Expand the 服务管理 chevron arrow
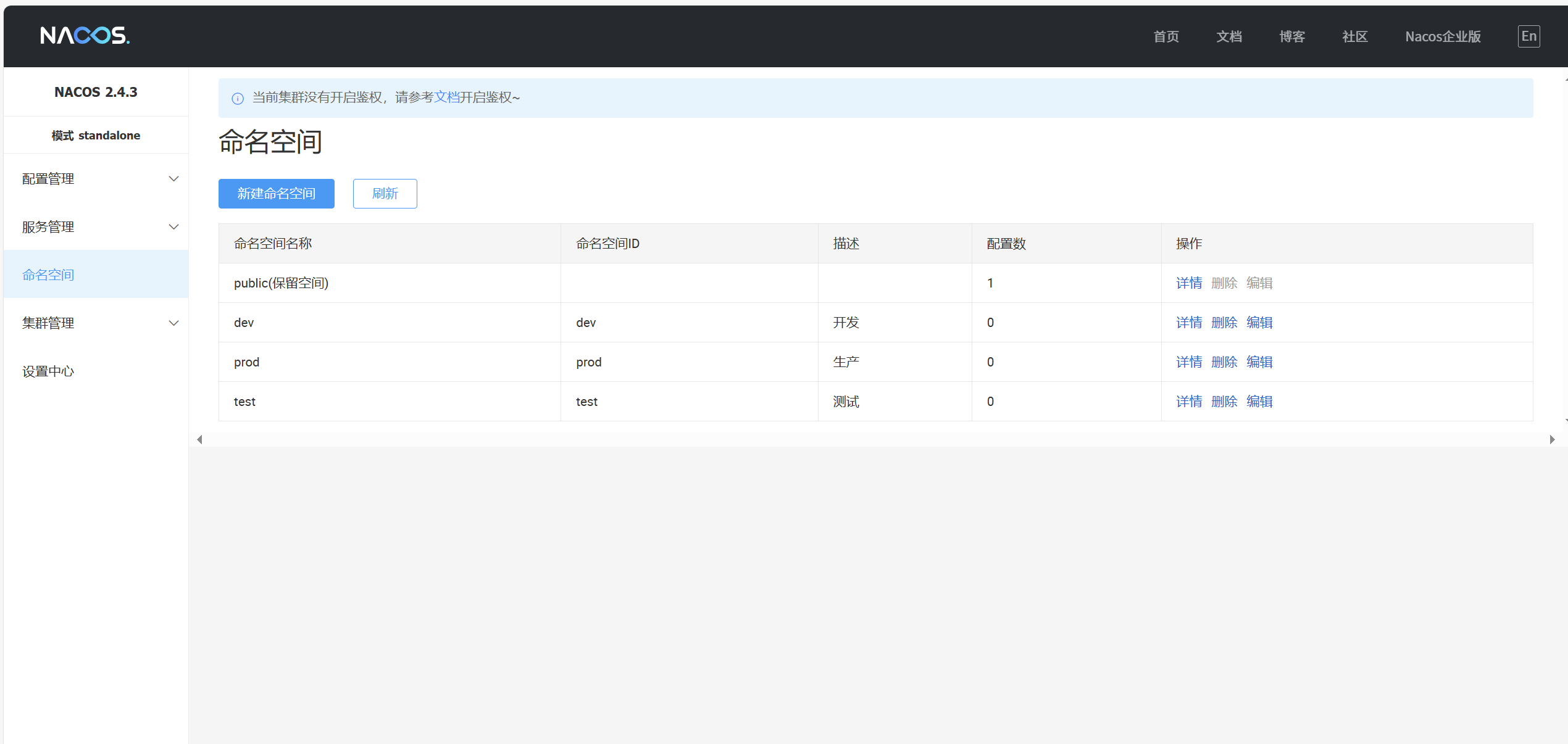 click(174, 227)
